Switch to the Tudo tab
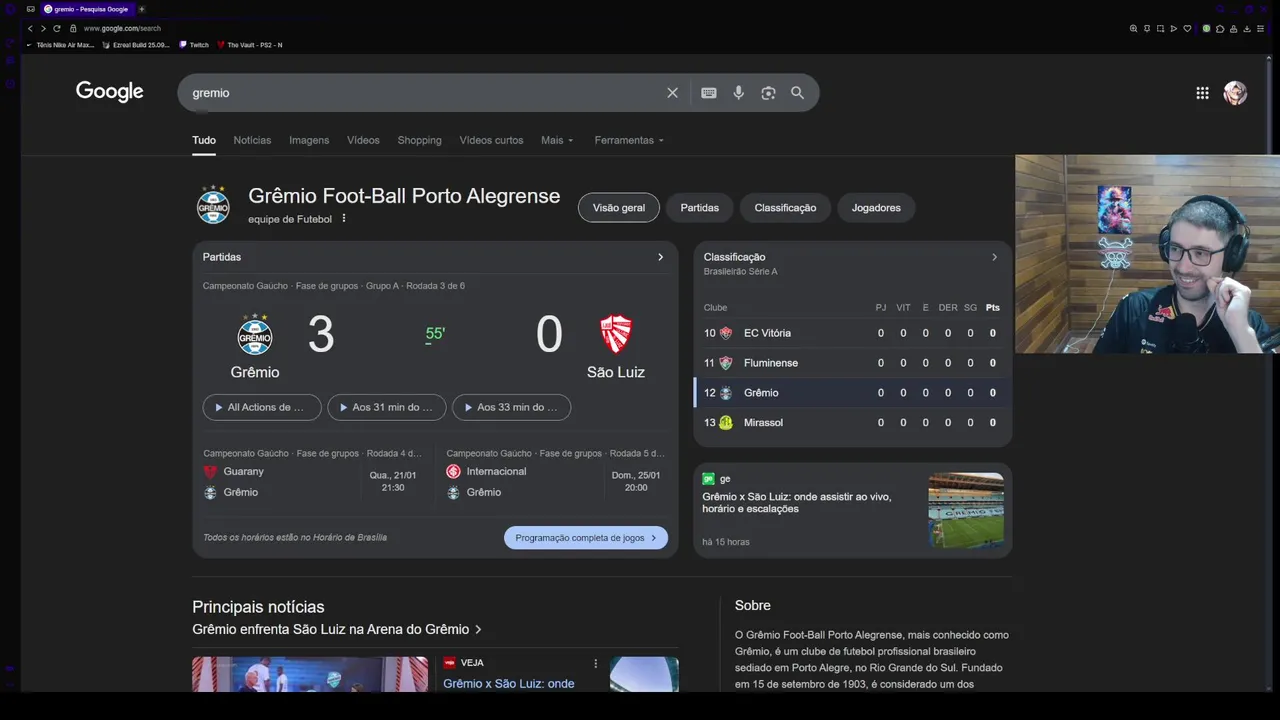 (204, 140)
